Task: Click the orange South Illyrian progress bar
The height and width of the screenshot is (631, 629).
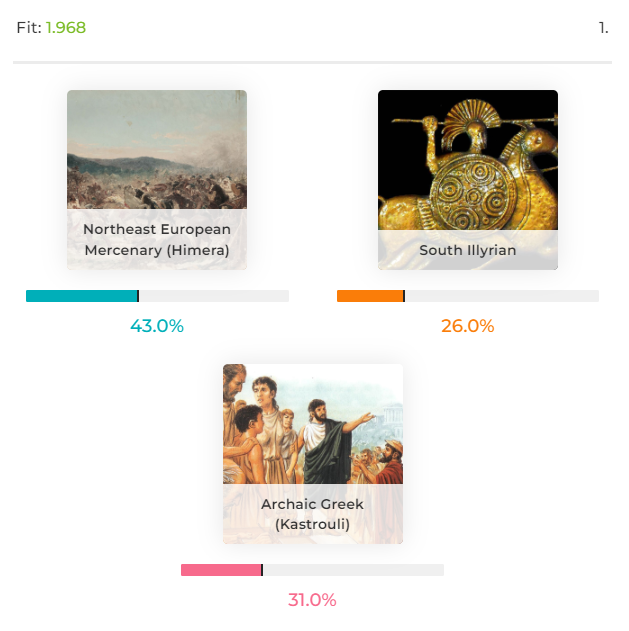Action: (468, 296)
